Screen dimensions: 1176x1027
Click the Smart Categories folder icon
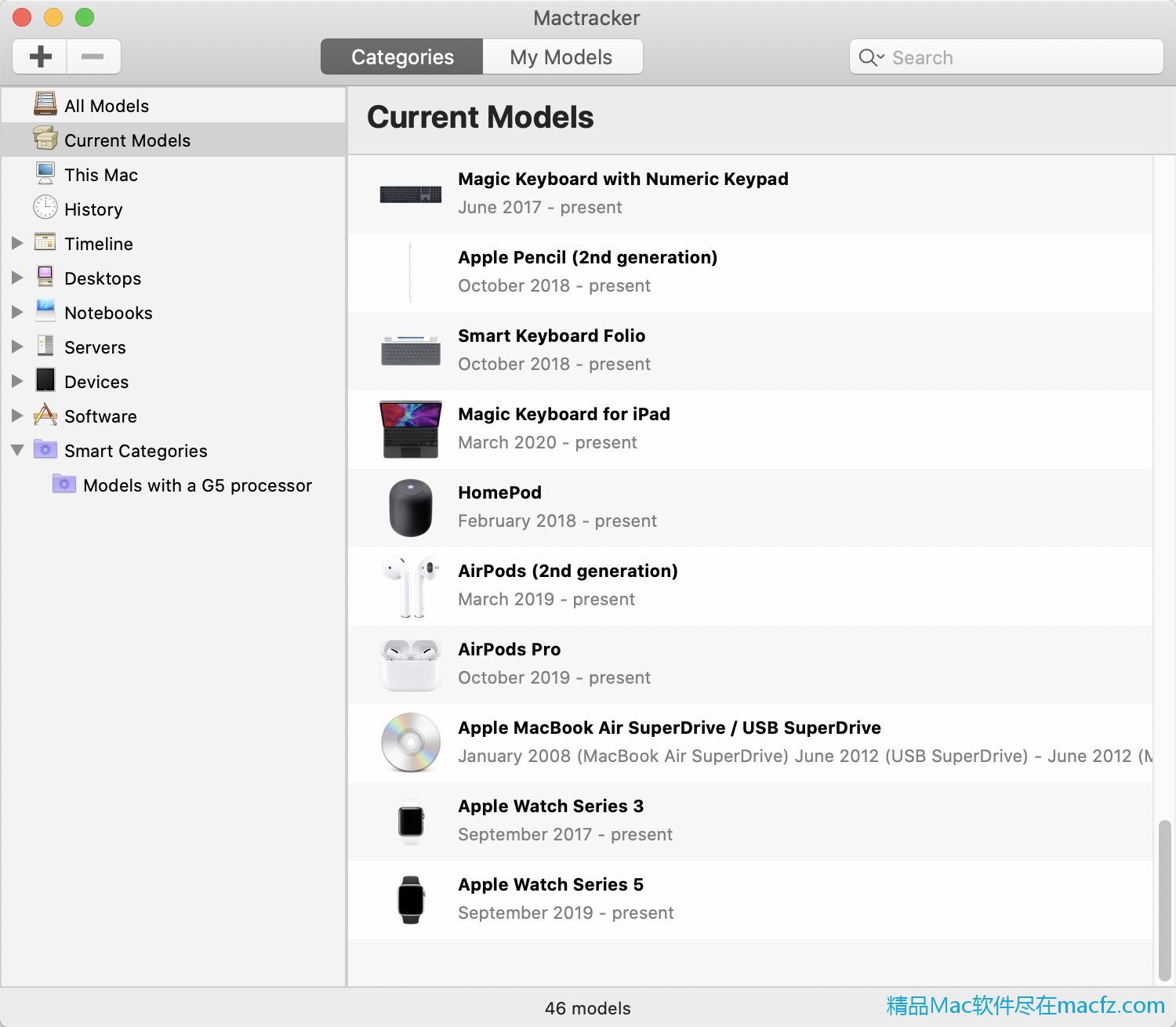point(45,449)
